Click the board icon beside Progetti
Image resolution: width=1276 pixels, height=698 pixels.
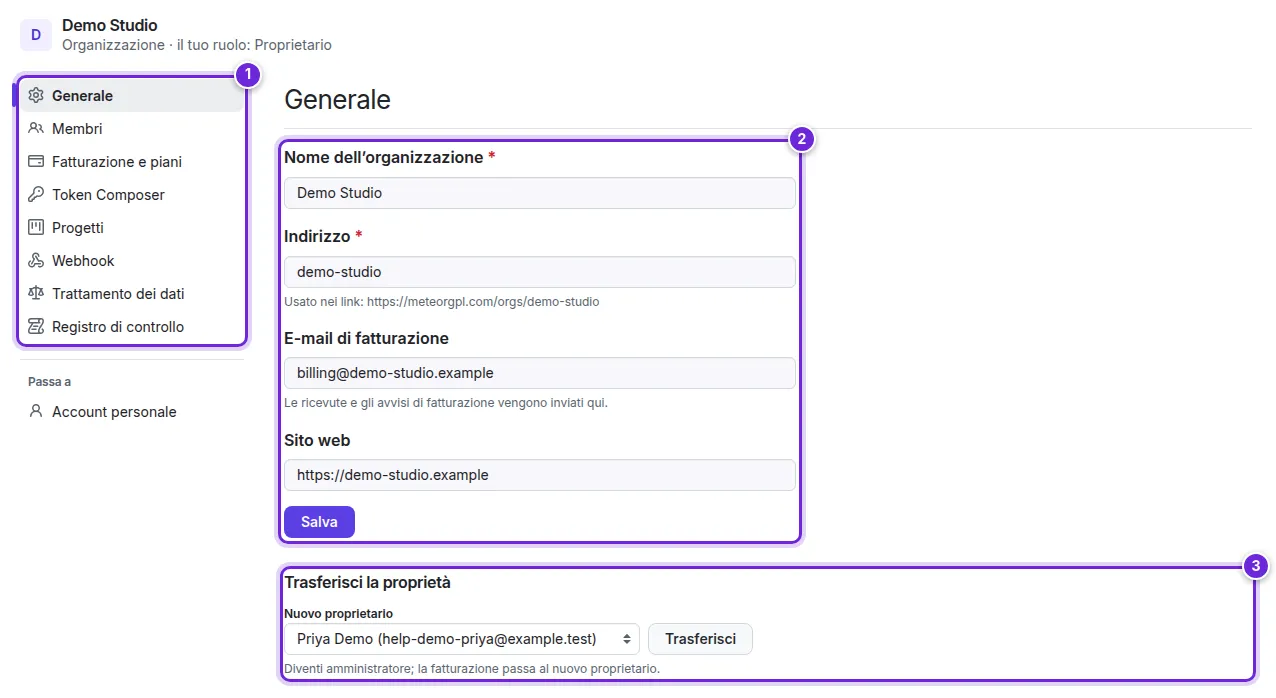coord(36,228)
